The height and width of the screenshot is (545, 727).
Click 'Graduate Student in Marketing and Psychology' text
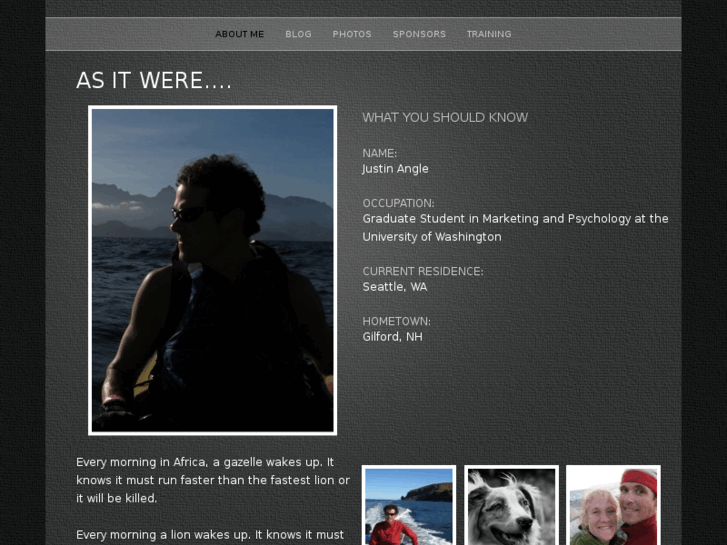pos(497,219)
